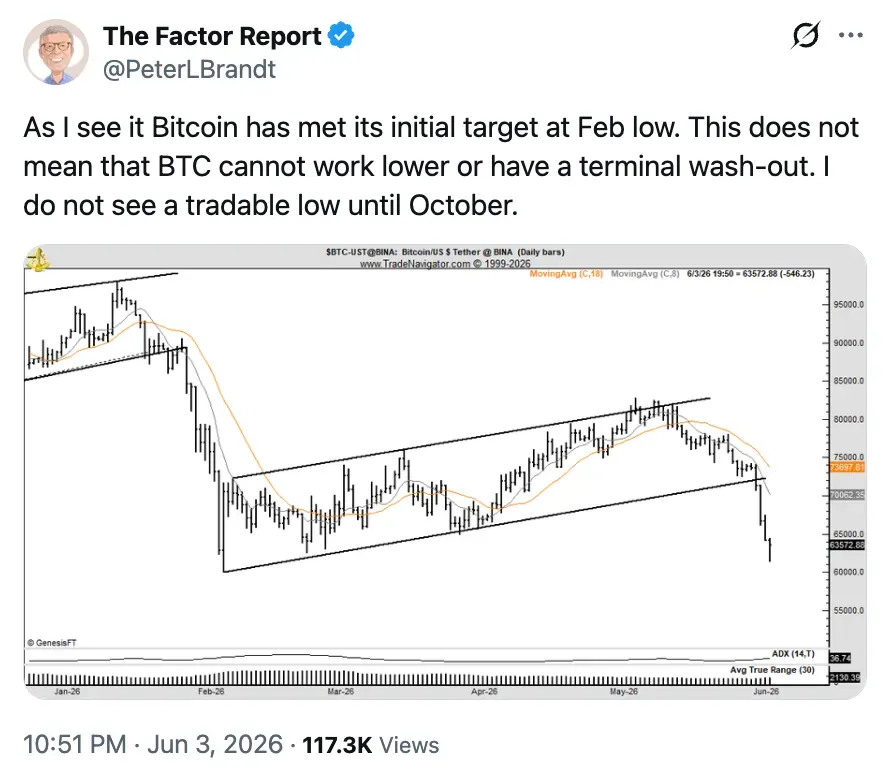Viewport: 890px width, 774px height.
Task: Click the ADX (14,T) indicator label
Action: 793,654
